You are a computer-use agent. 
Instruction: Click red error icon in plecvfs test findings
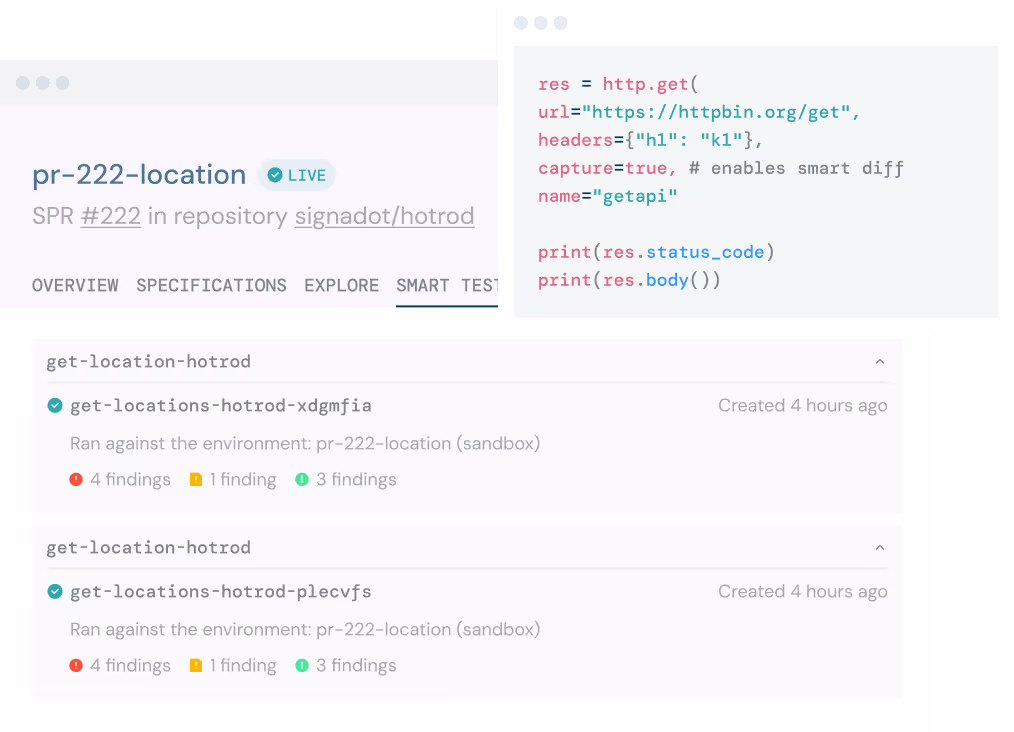tap(76, 666)
